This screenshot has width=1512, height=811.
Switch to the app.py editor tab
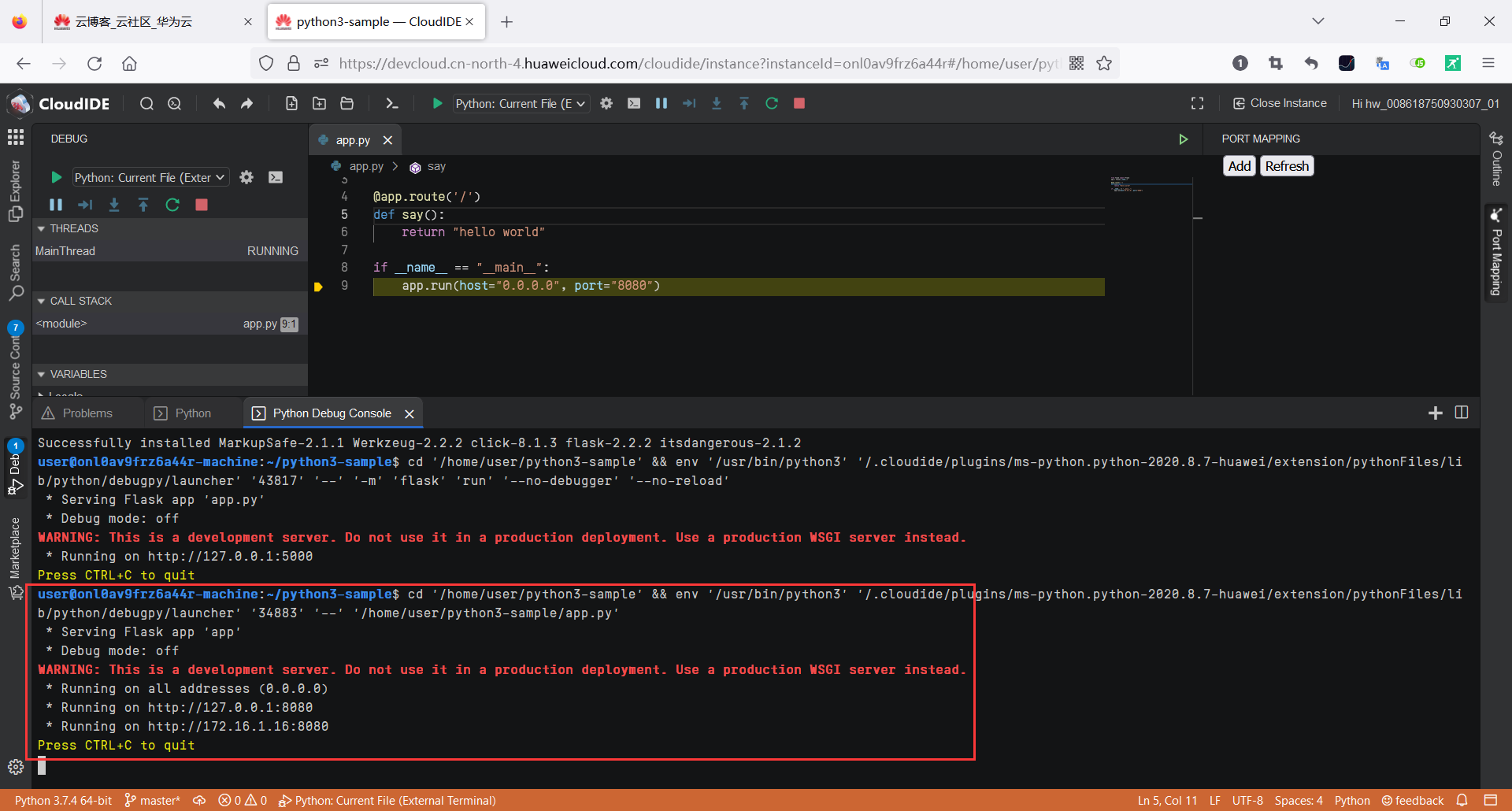[x=353, y=140]
